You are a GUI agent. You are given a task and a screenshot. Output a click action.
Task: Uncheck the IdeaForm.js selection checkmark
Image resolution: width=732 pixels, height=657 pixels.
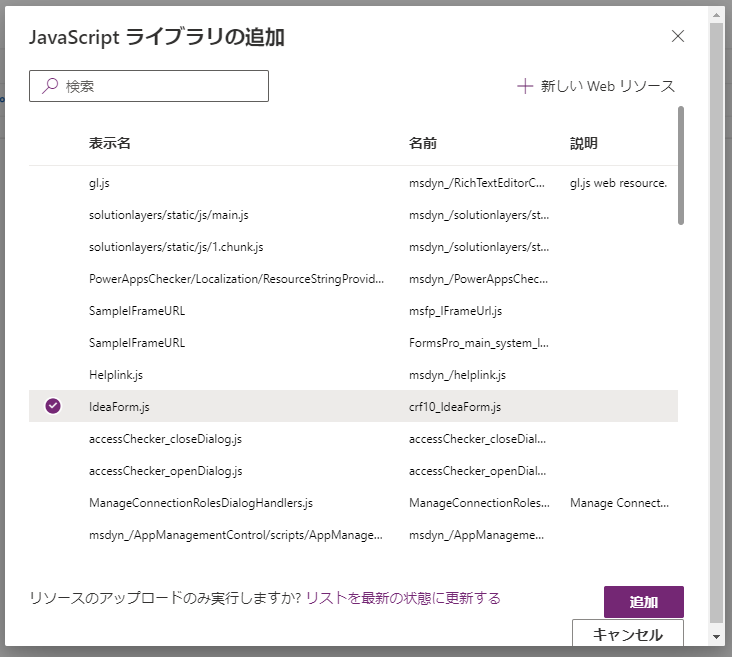coord(53,406)
